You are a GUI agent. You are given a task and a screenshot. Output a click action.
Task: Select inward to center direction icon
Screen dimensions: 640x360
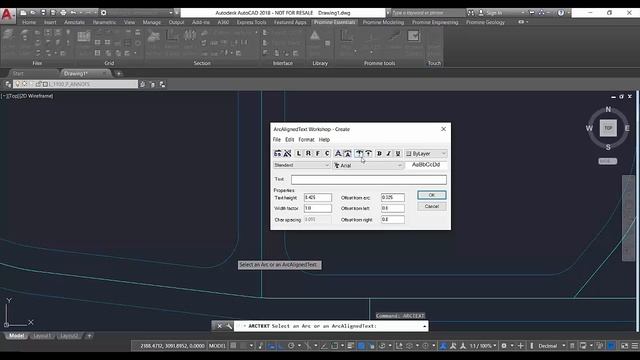pyautogui.click(x=369, y=153)
